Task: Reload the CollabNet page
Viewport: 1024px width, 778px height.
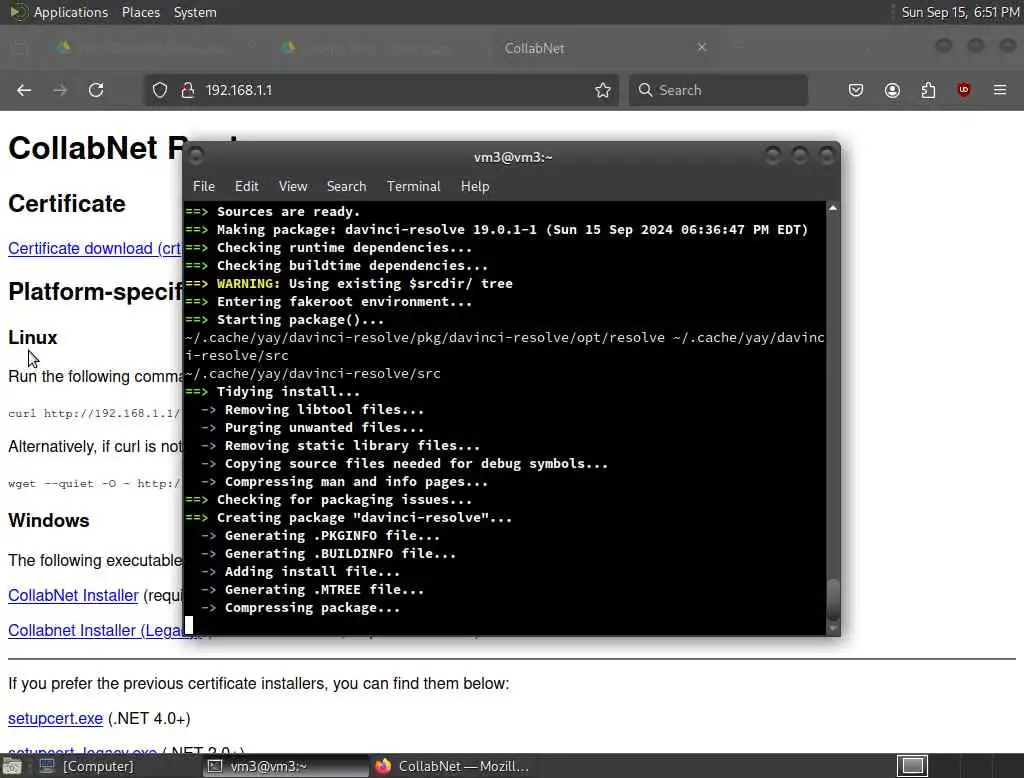Action: click(x=96, y=90)
